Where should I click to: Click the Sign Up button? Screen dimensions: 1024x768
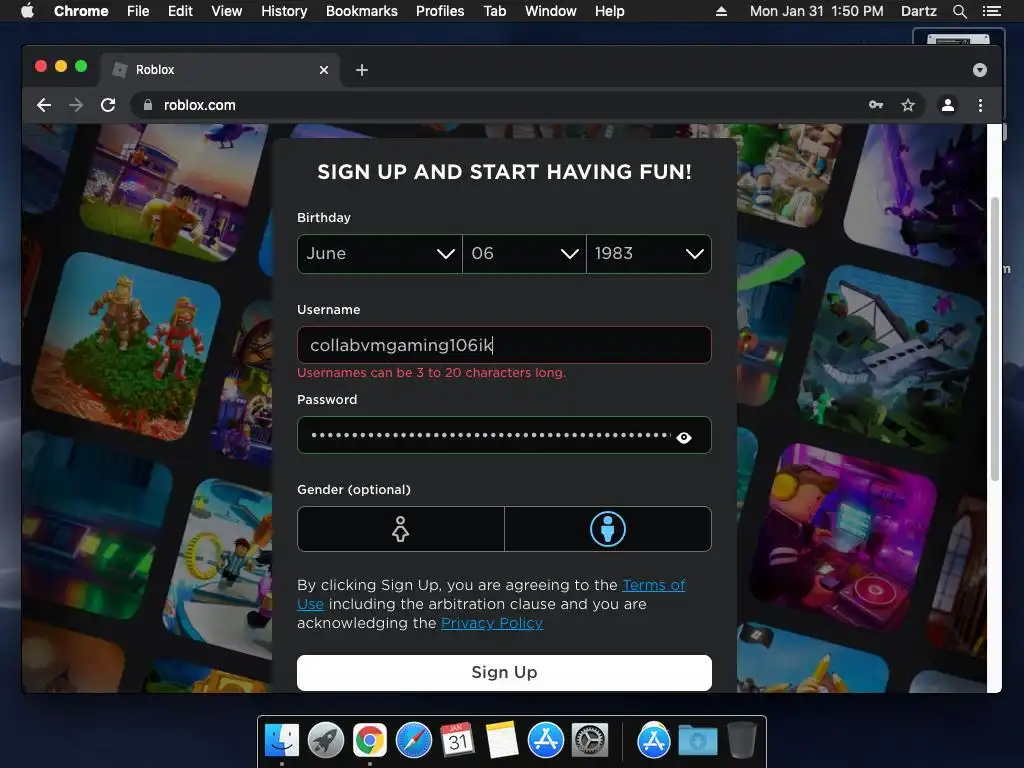(x=504, y=673)
